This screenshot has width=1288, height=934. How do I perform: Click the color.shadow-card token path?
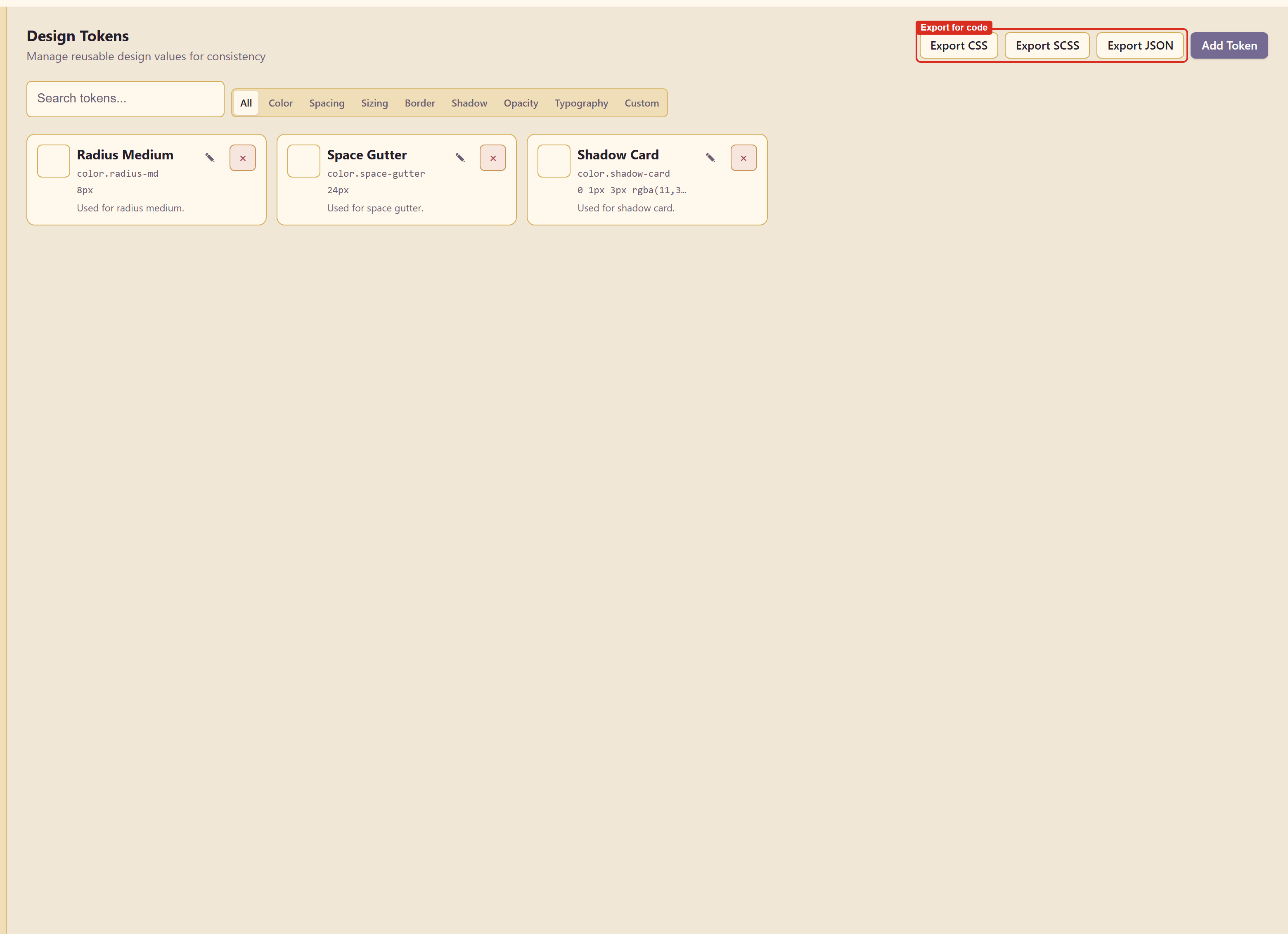(623, 173)
